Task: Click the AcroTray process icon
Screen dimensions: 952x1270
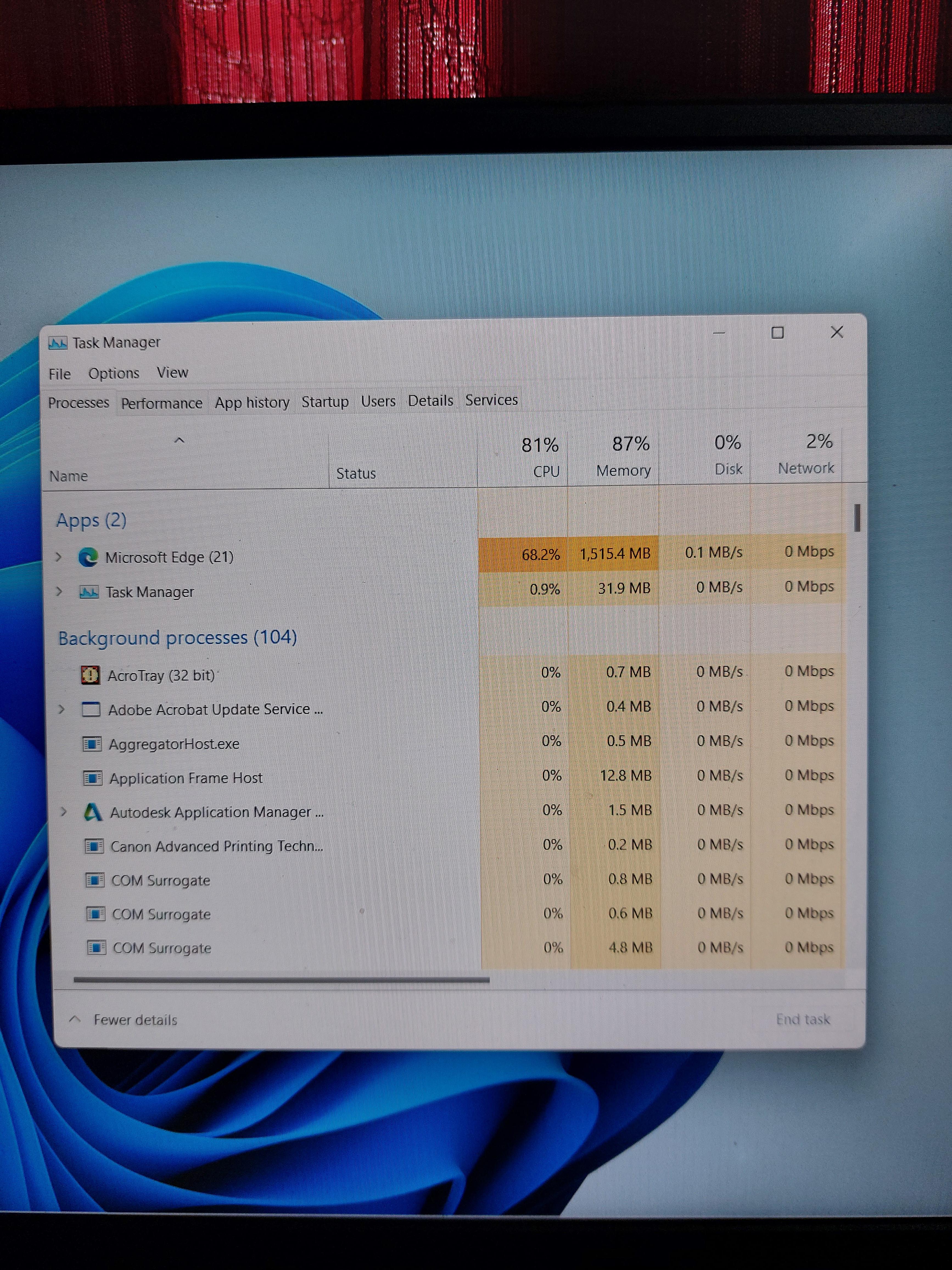Action: 90,675
